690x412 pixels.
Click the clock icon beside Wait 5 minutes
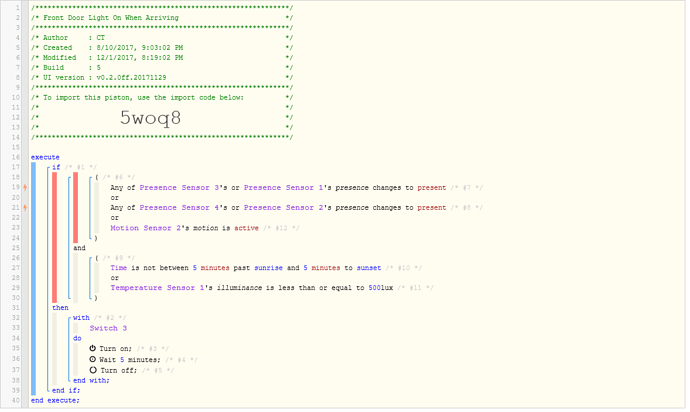pyautogui.click(x=92, y=360)
